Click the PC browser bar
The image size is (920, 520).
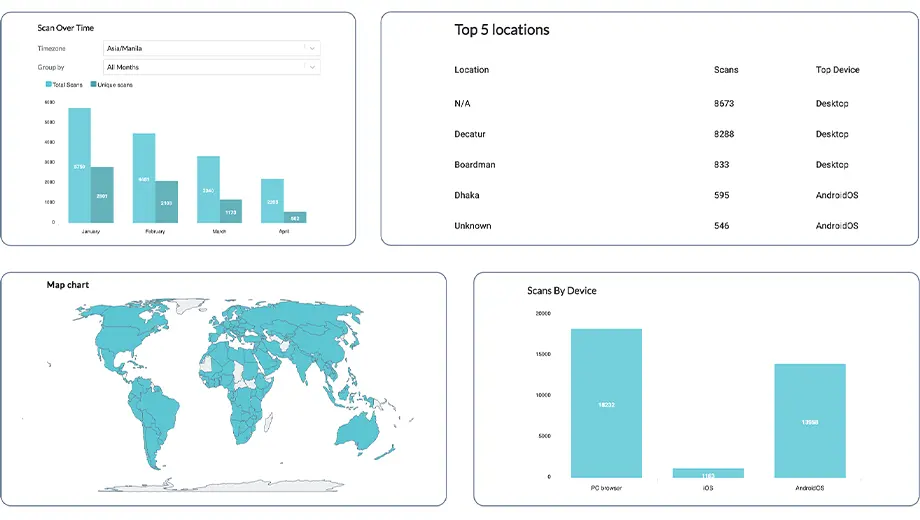606,403
